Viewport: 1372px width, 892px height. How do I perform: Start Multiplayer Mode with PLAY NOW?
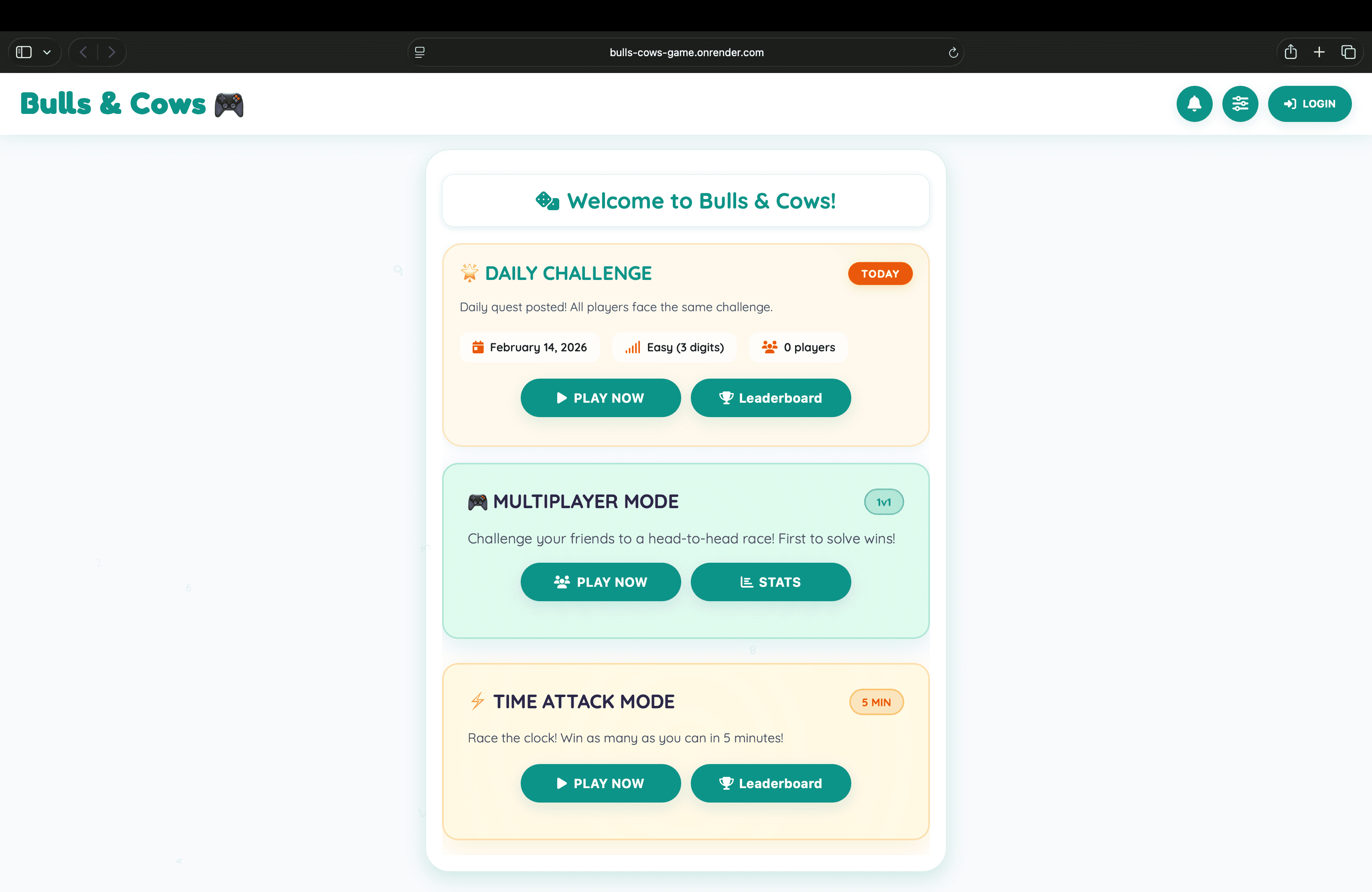600,582
